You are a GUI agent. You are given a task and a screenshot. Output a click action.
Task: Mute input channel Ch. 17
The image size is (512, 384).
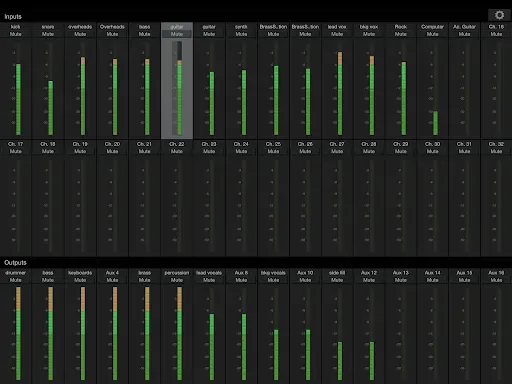point(16,151)
